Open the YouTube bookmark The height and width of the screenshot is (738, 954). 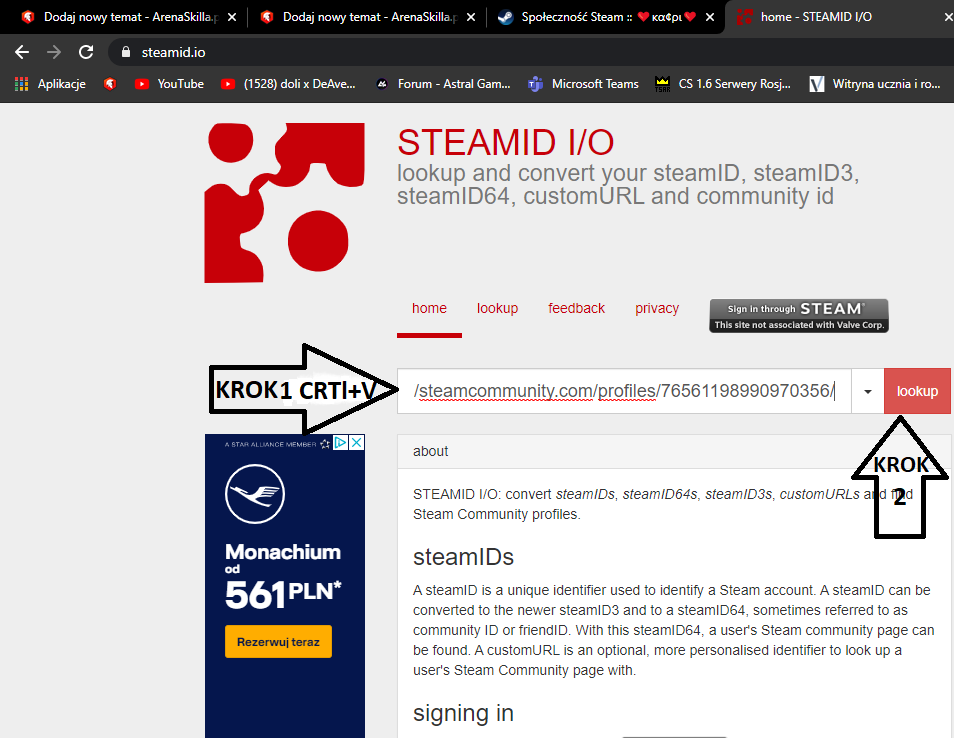point(169,84)
